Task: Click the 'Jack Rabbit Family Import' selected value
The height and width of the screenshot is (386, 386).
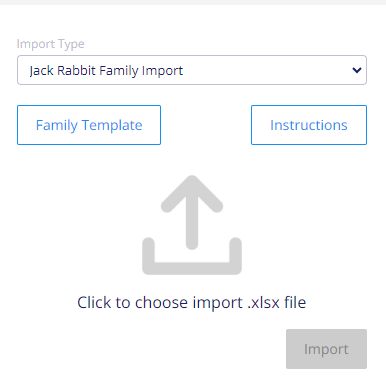Action: coord(106,71)
